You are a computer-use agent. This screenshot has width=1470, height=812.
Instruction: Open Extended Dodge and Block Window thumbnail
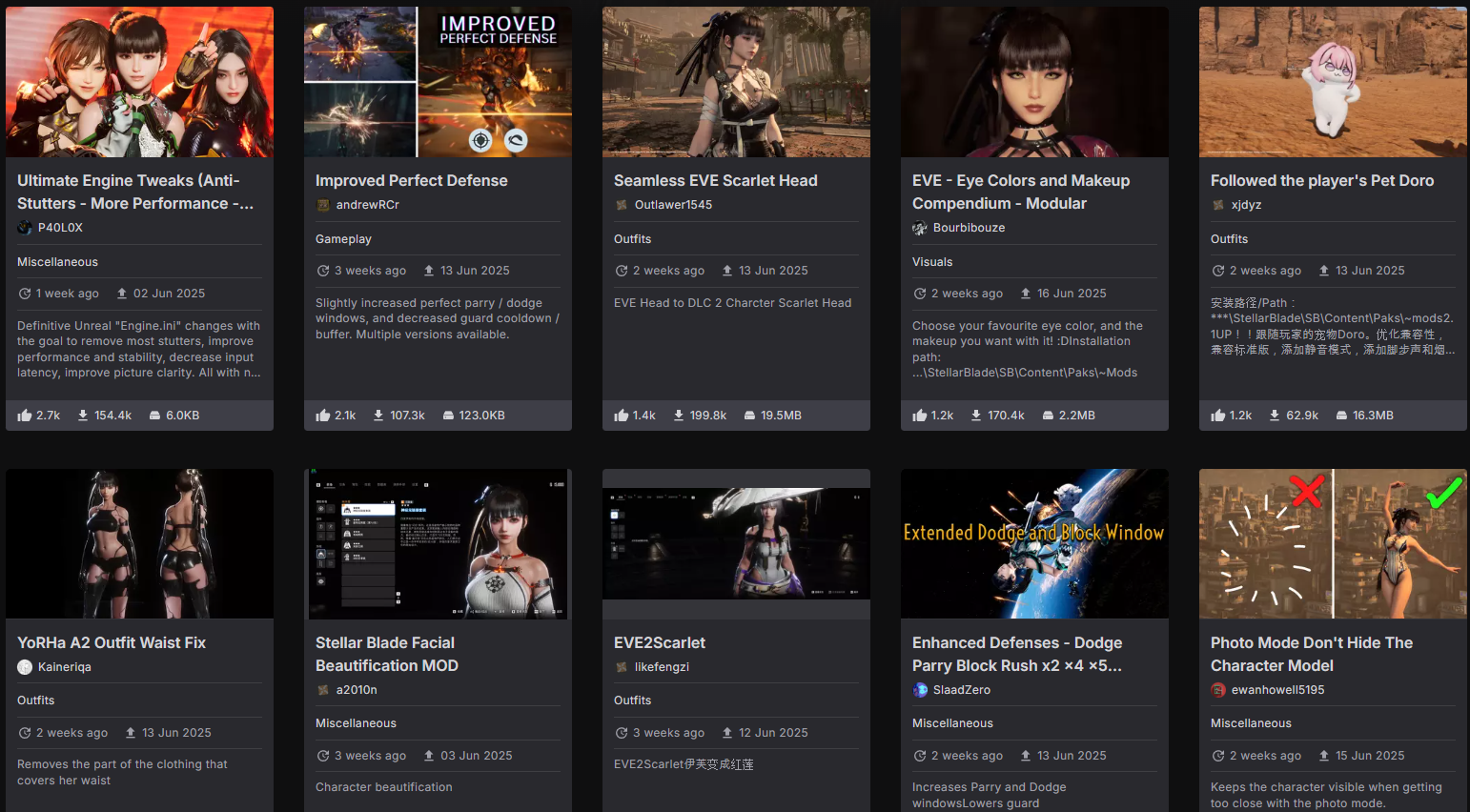click(x=1034, y=543)
